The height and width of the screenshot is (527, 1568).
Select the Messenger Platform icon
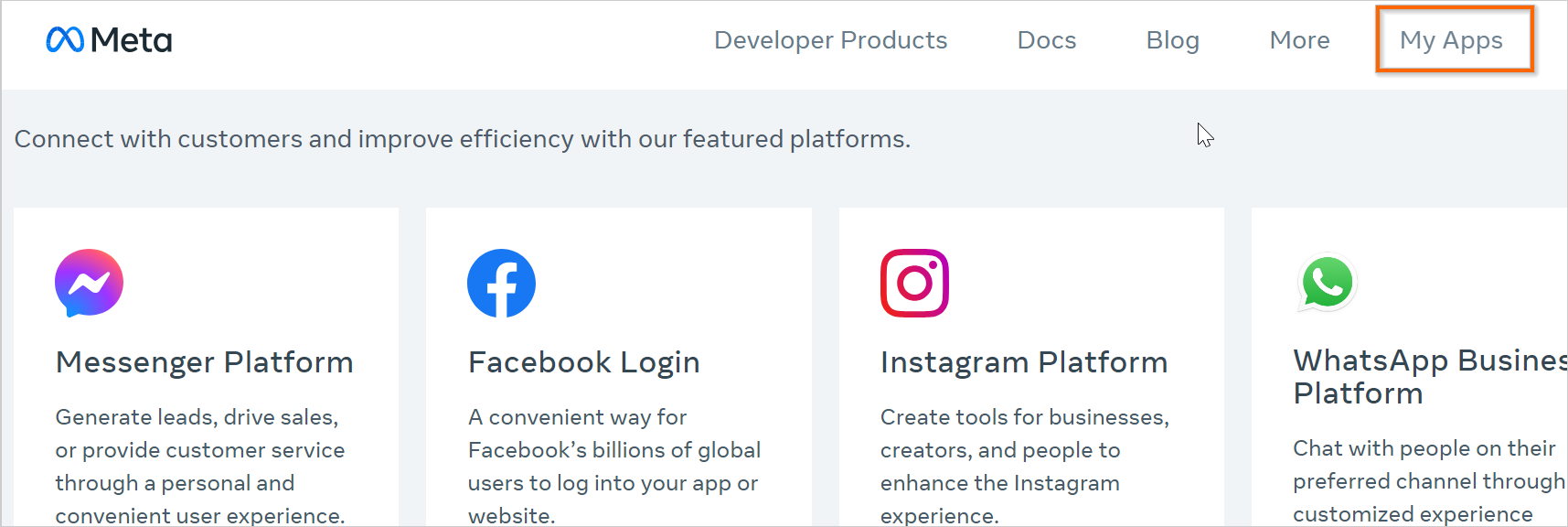coord(89,283)
